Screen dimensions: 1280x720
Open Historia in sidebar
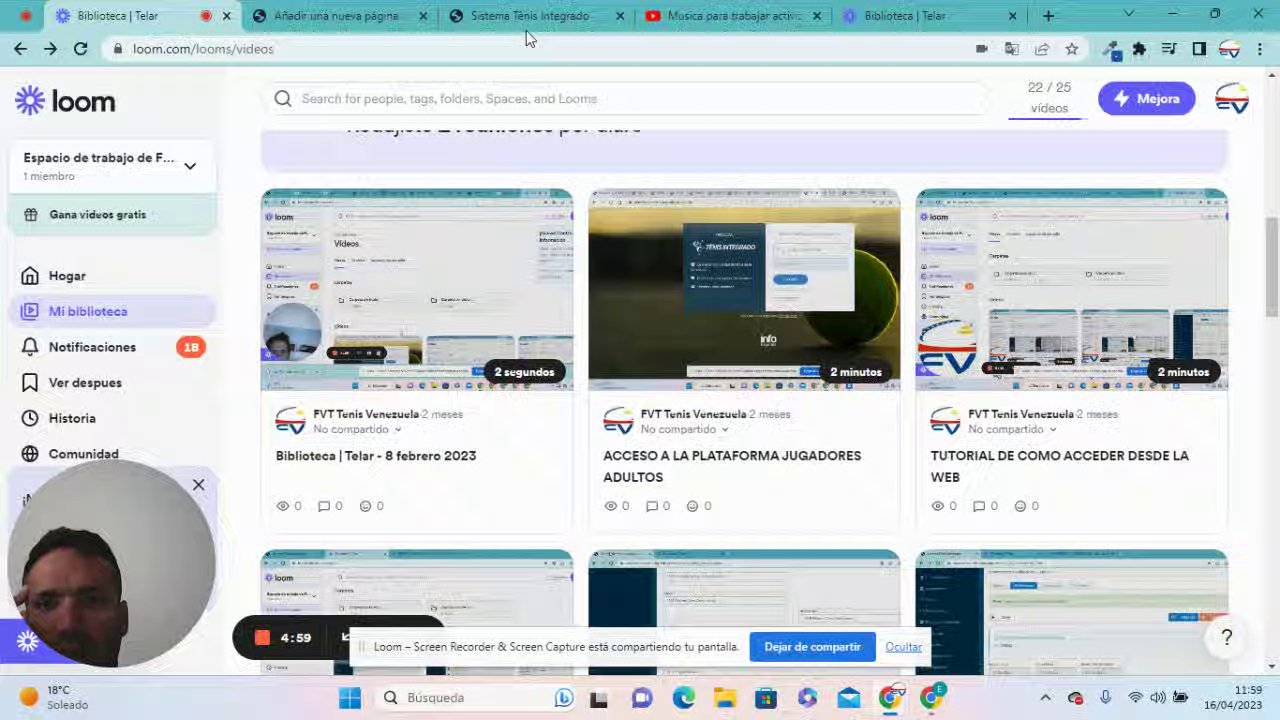(x=72, y=418)
